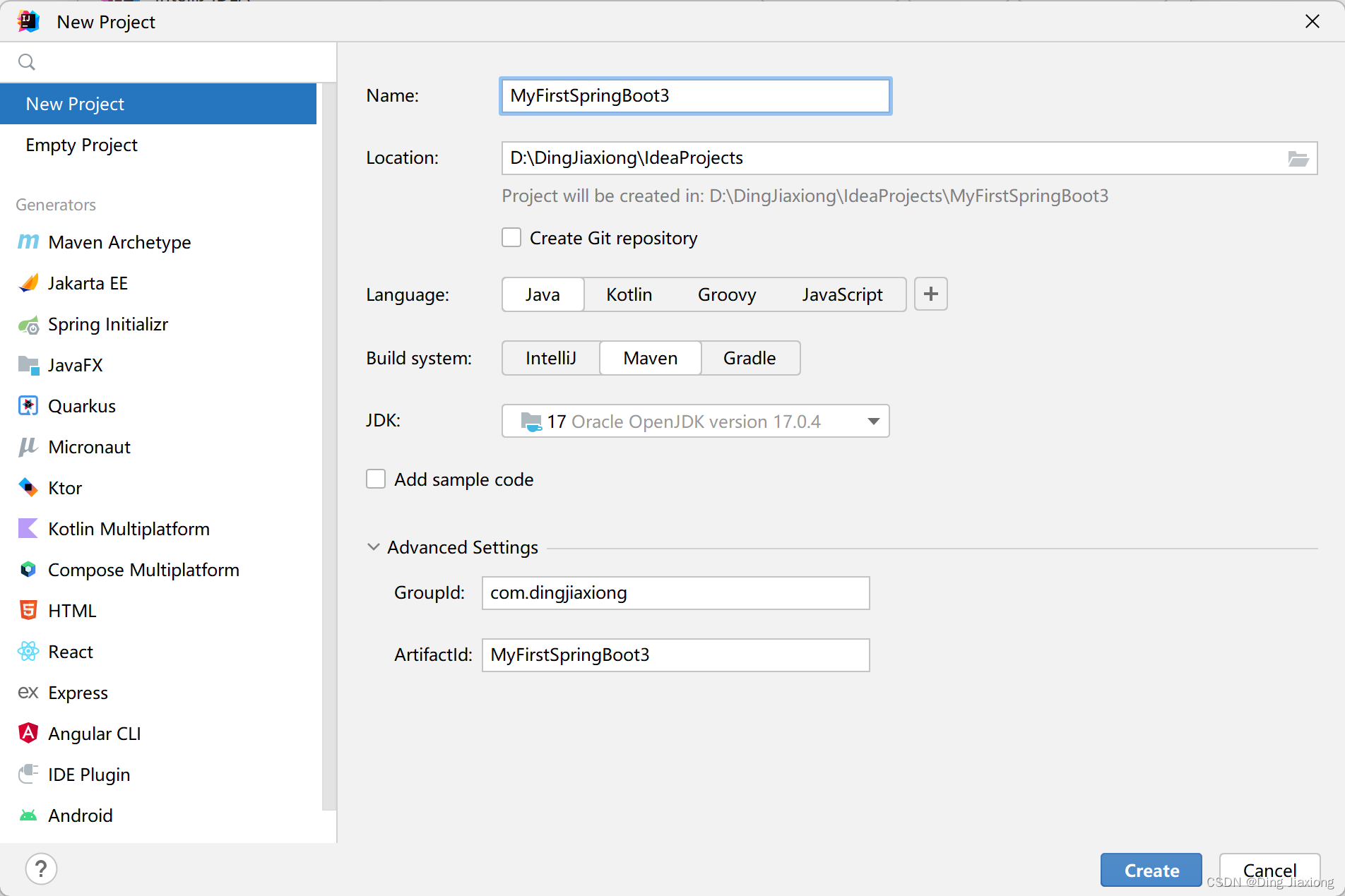The height and width of the screenshot is (896, 1345).
Task: Choose Maven build system
Action: click(650, 358)
